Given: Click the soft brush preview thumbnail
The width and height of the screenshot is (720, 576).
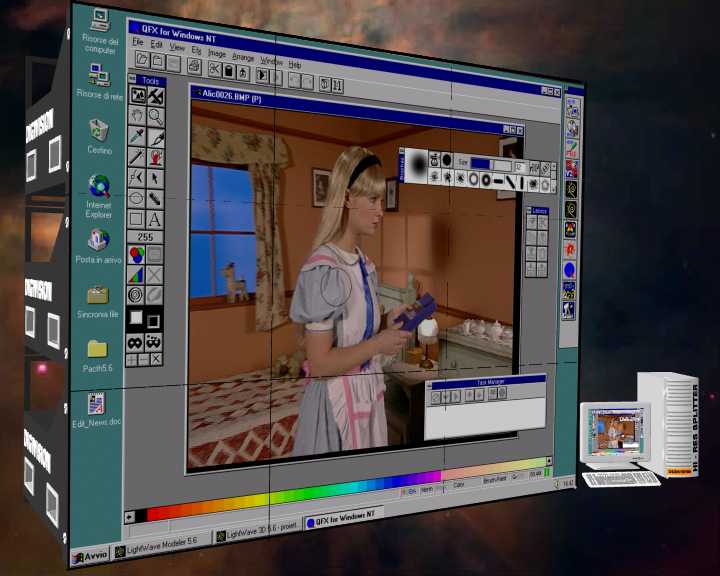Looking at the screenshot, I should click(418, 164).
